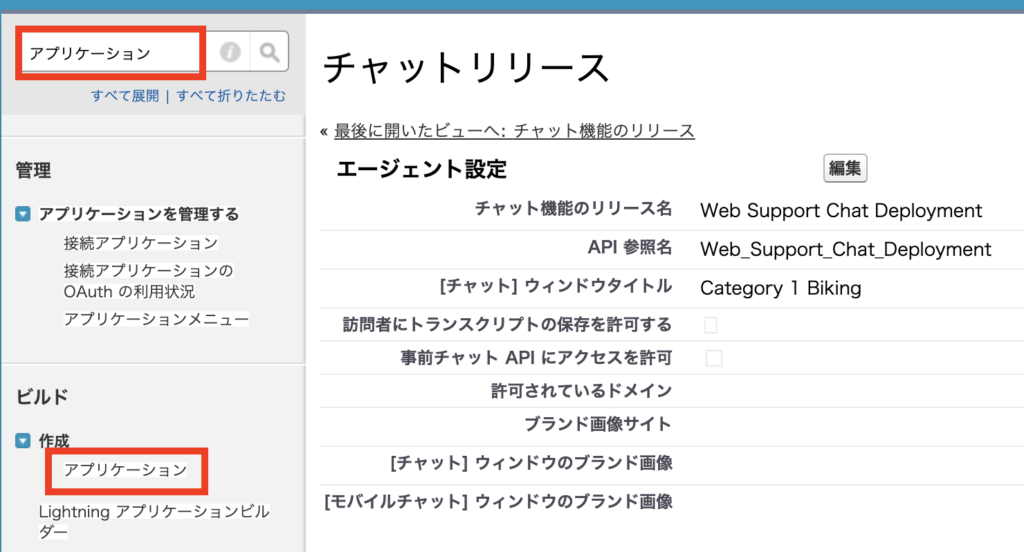Viewport: 1024px width, 552px height.
Task: Click the アプリケーションを管理する label
Action: [x=138, y=214]
